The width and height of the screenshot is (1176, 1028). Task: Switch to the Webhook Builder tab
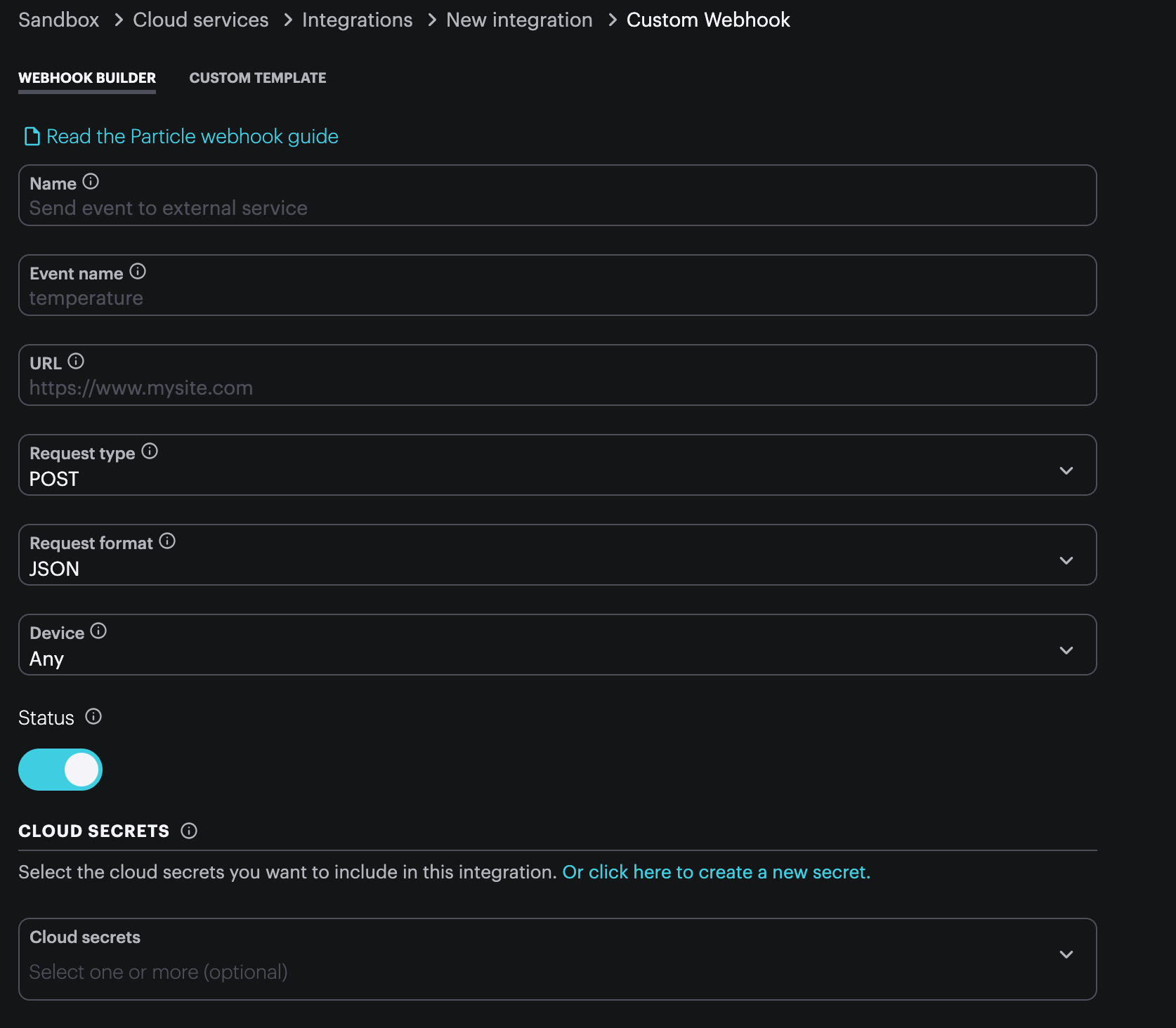pos(87,78)
